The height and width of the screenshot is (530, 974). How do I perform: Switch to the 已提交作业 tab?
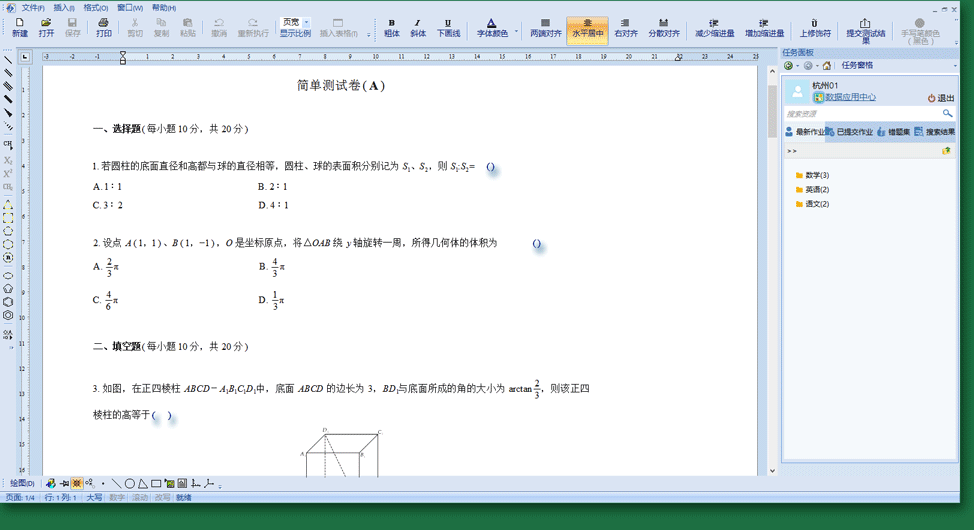[x=849, y=132]
